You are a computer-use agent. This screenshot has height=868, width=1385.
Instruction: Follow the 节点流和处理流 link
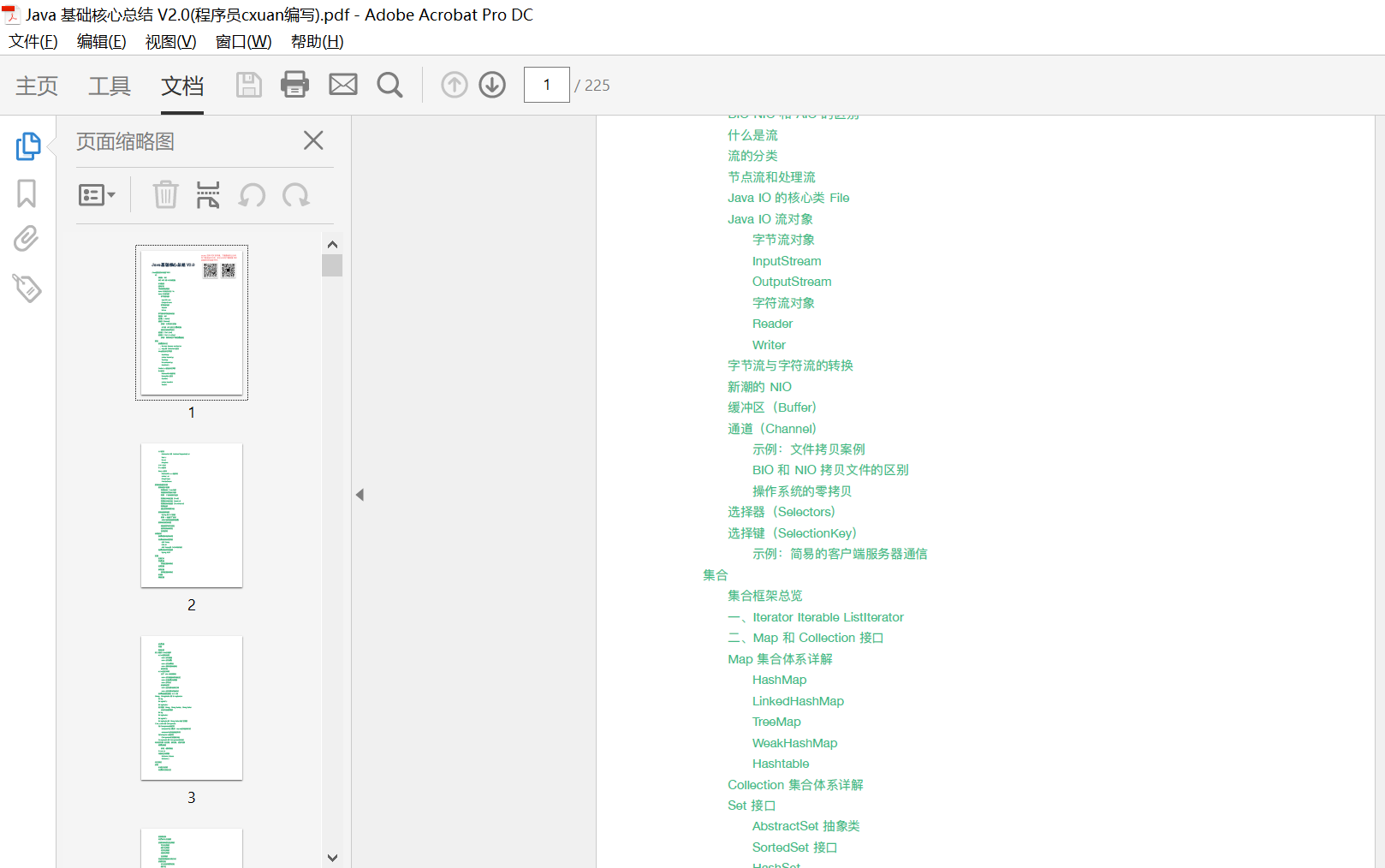(771, 177)
